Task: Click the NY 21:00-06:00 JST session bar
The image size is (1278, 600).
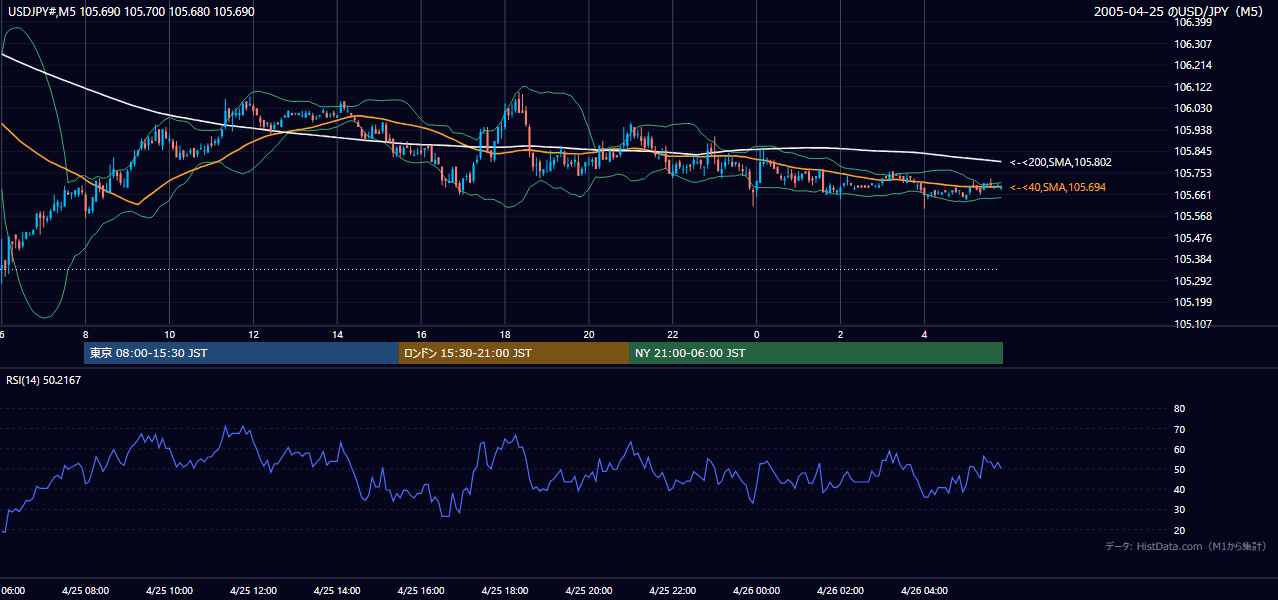Action: pos(816,353)
